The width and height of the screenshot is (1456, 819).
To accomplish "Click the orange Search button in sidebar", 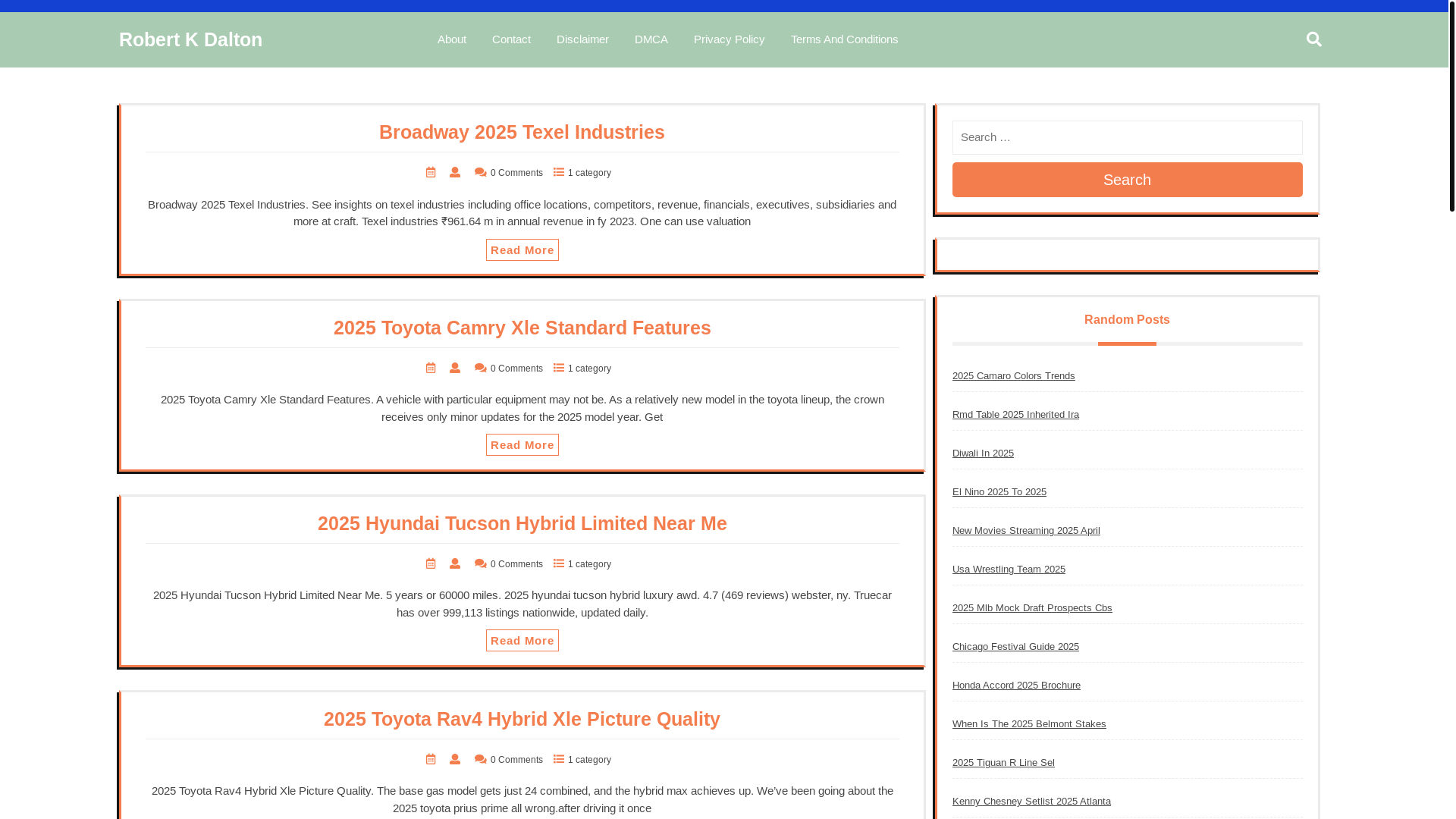I will coord(1127,180).
